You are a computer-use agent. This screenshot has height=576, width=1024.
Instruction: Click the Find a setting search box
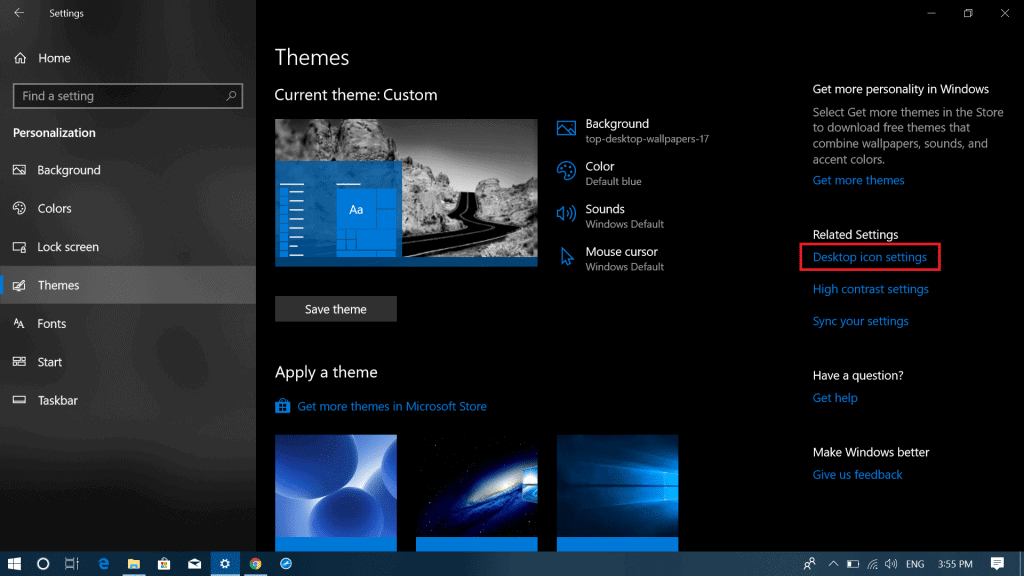[x=127, y=96]
